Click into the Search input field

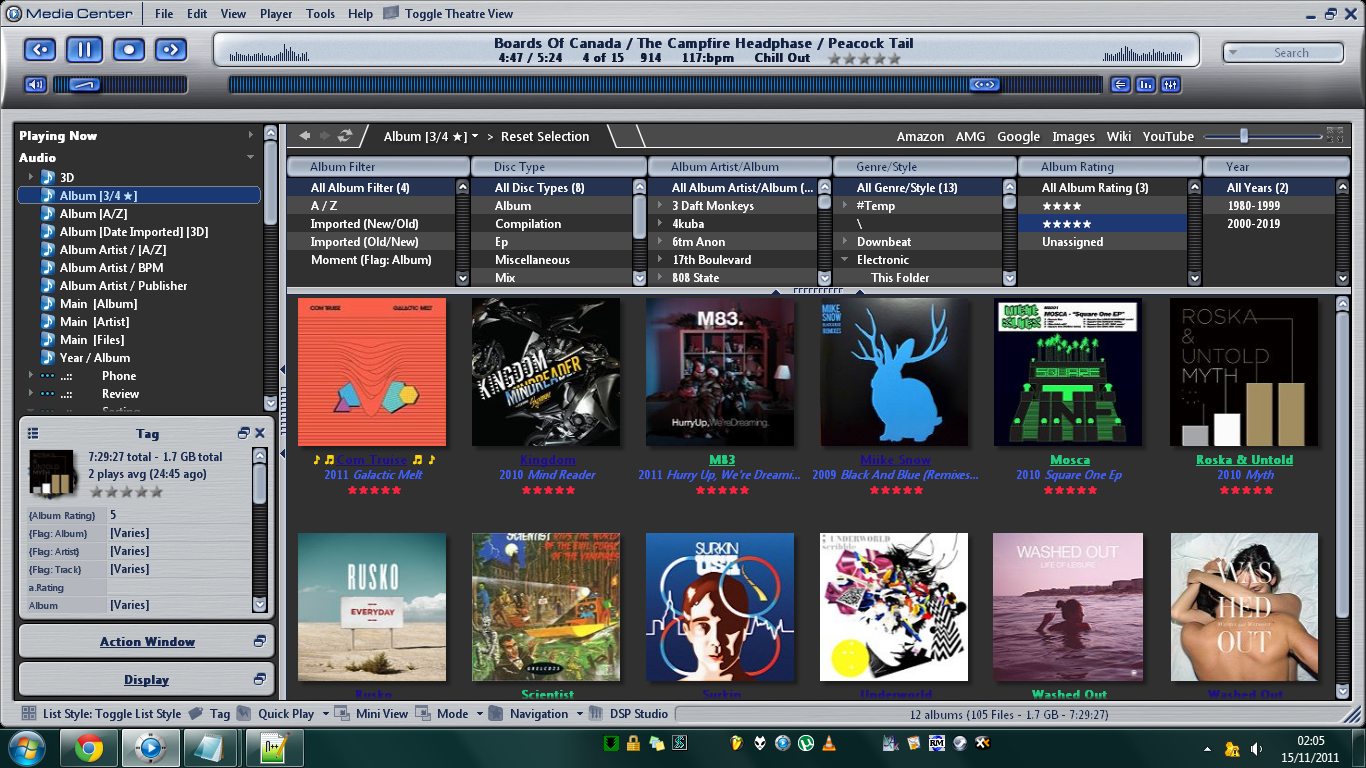[1291, 53]
